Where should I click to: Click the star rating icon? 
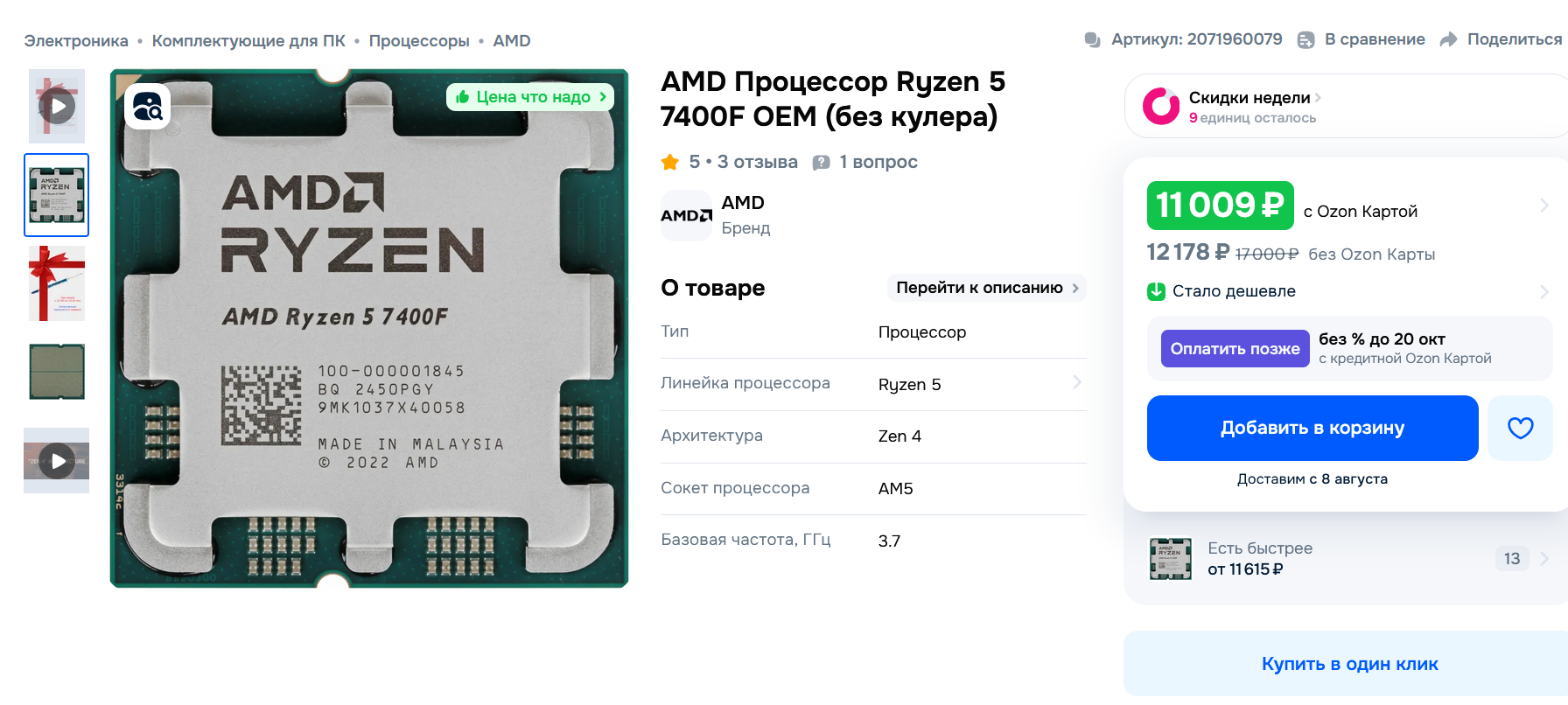pos(670,162)
